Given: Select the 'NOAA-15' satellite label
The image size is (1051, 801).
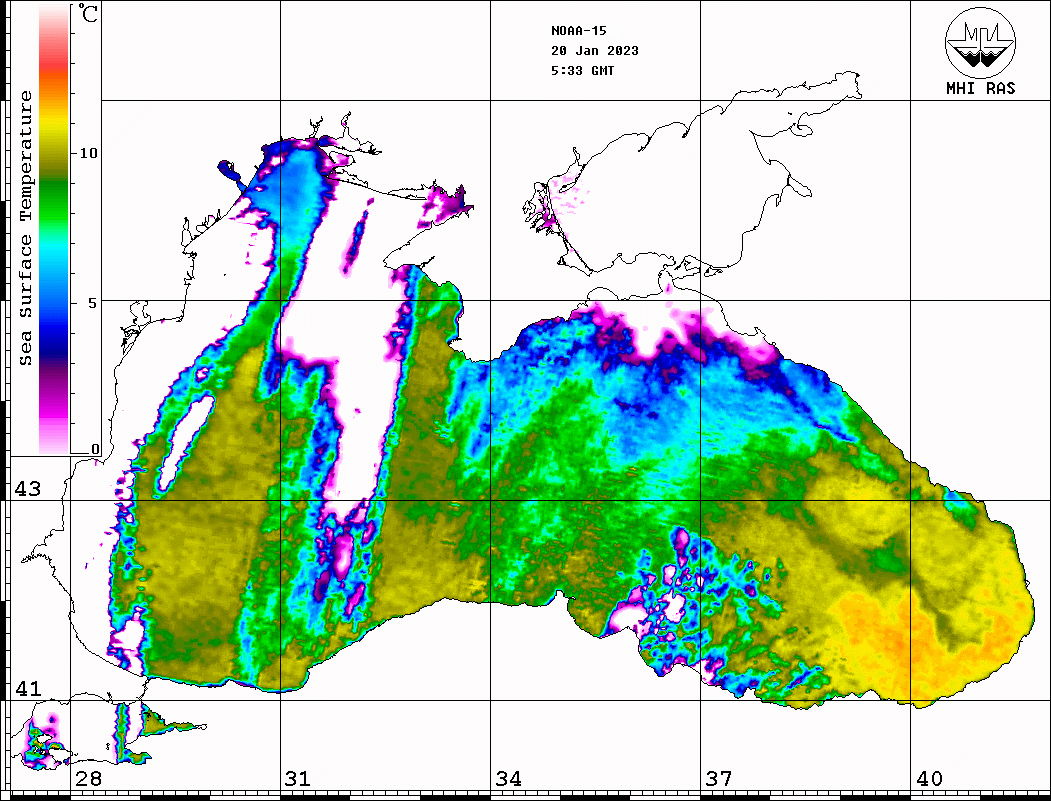Looking at the screenshot, I should point(579,31).
